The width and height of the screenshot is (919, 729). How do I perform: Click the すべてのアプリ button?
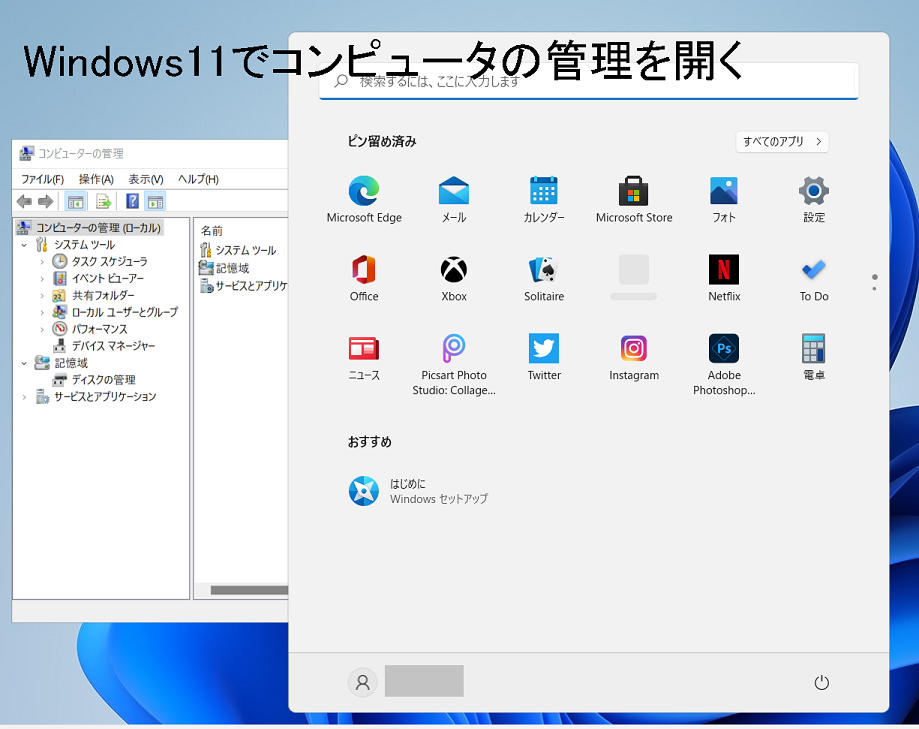[x=782, y=142]
